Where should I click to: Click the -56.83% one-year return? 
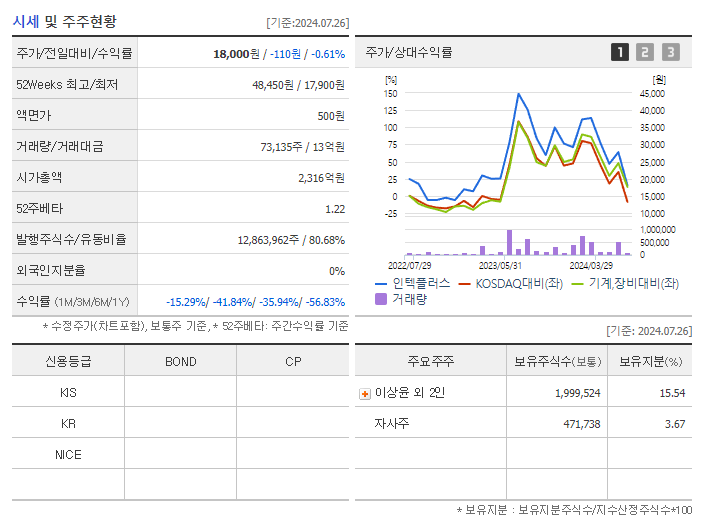[325, 302]
